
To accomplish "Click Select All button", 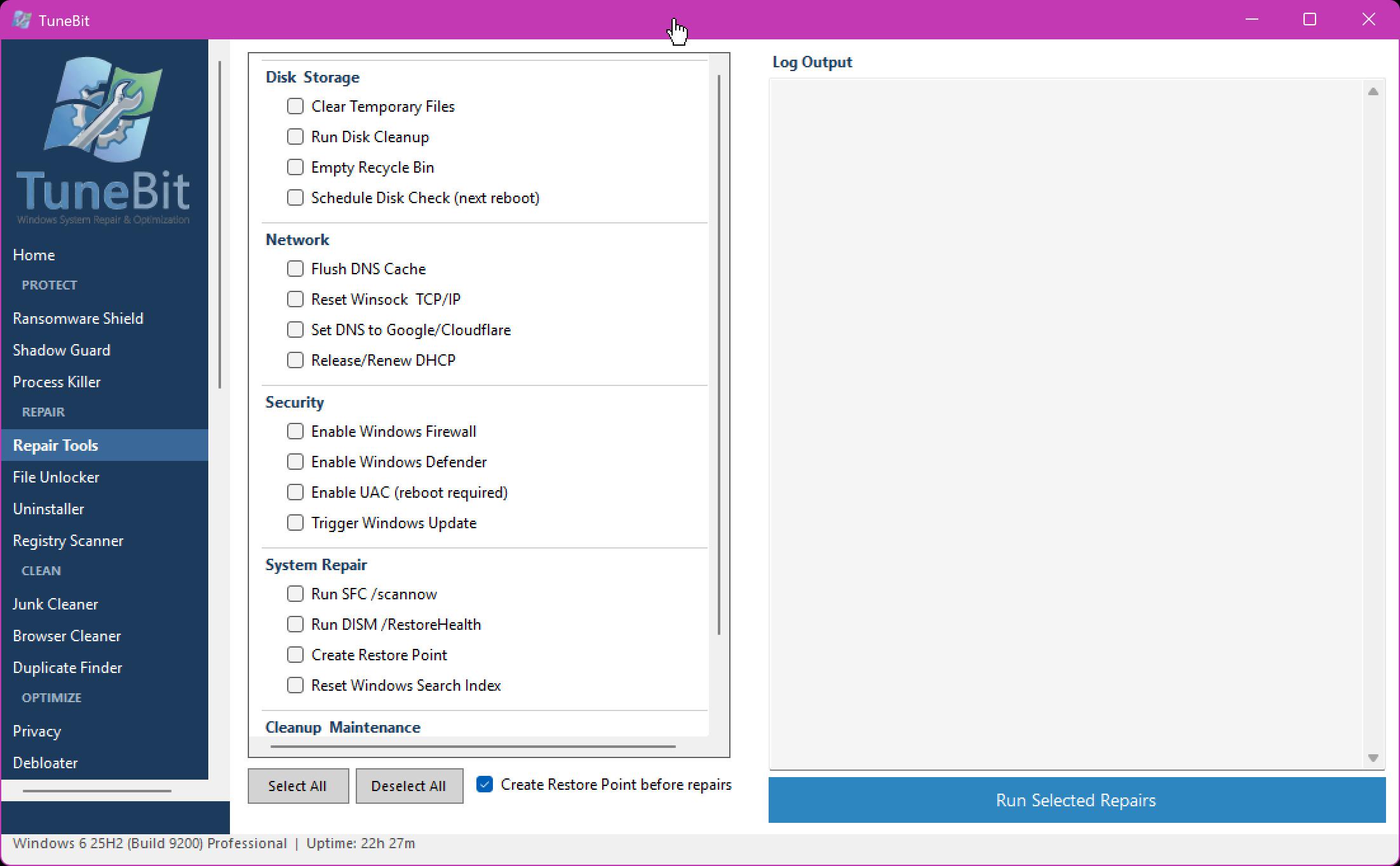I will point(298,785).
